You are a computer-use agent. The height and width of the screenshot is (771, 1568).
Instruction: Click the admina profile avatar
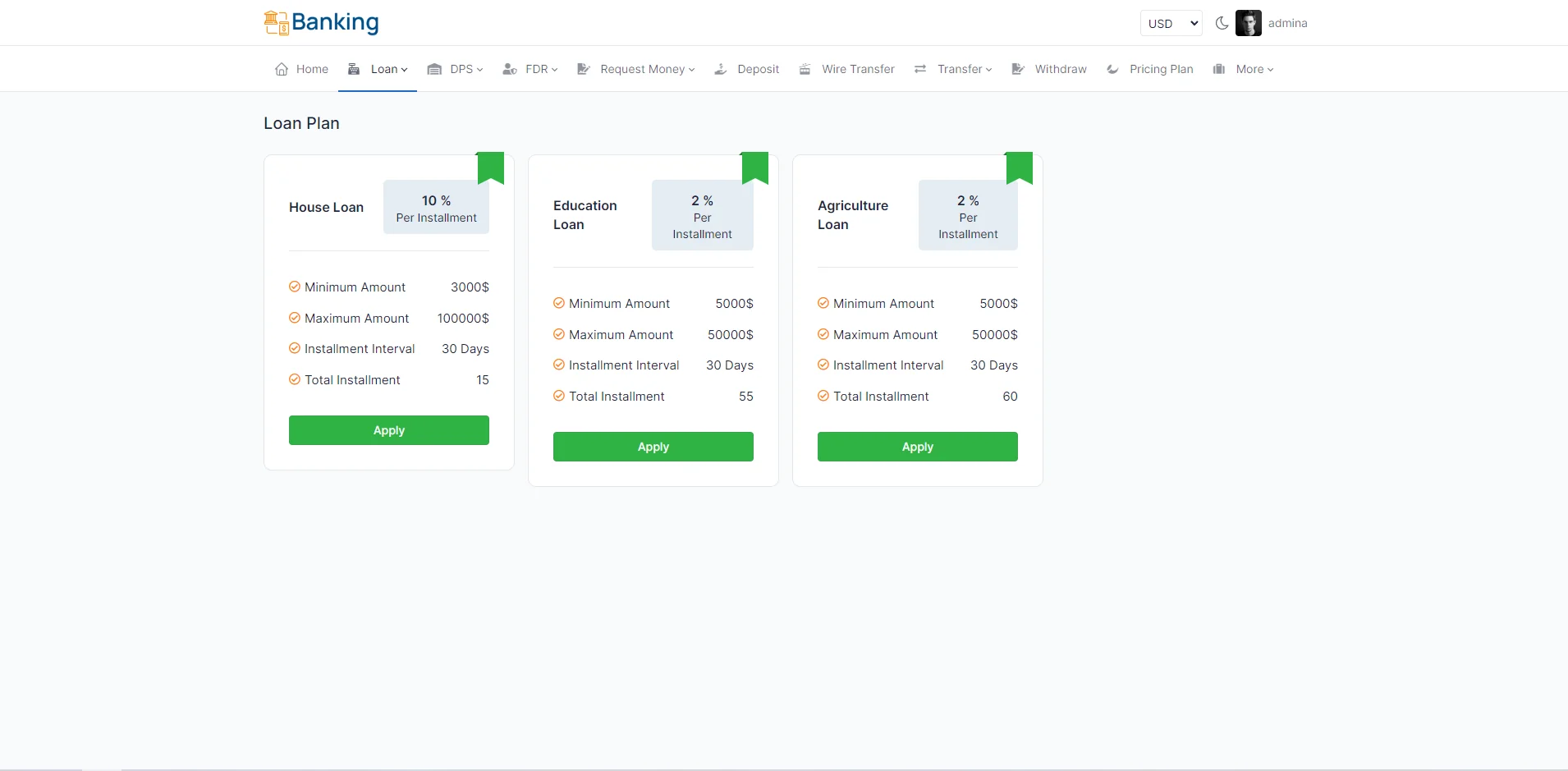click(x=1248, y=23)
